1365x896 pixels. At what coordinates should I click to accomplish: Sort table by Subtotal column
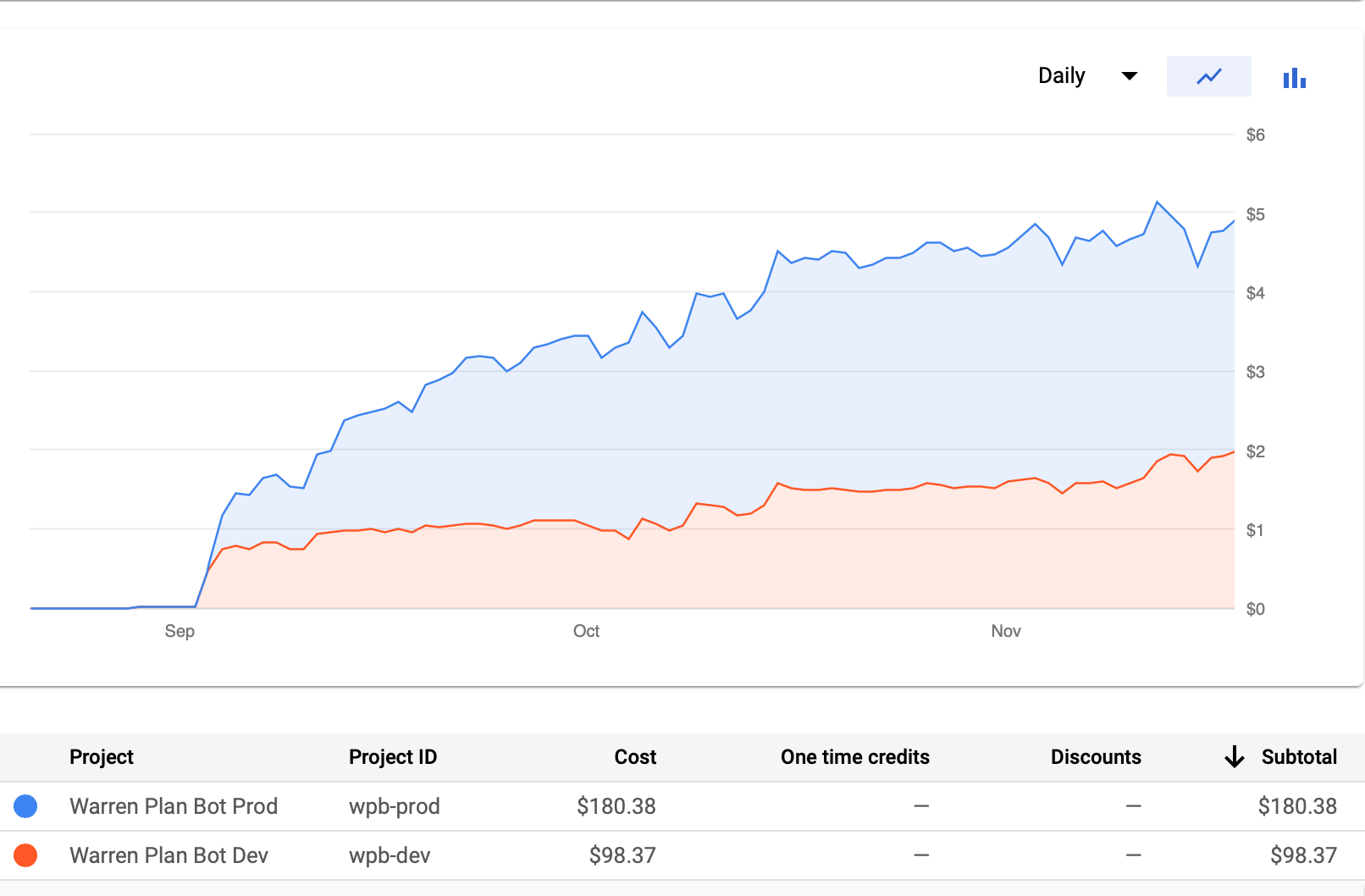coord(1299,757)
